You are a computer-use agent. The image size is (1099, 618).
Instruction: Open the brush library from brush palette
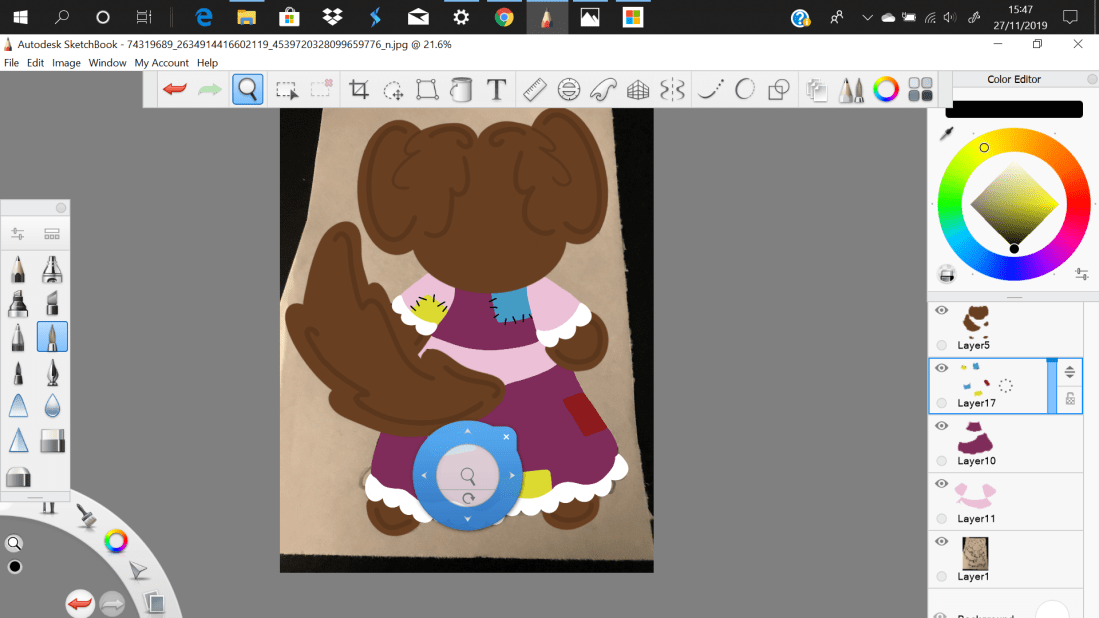(52, 234)
